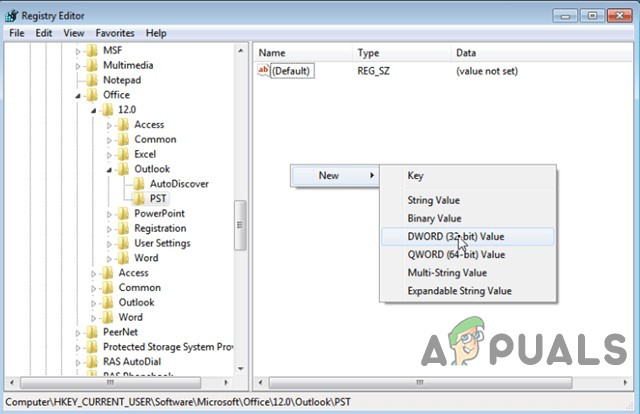Click the tree pane scroll-down arrow
Screen dimensions: 640x414
240,368
